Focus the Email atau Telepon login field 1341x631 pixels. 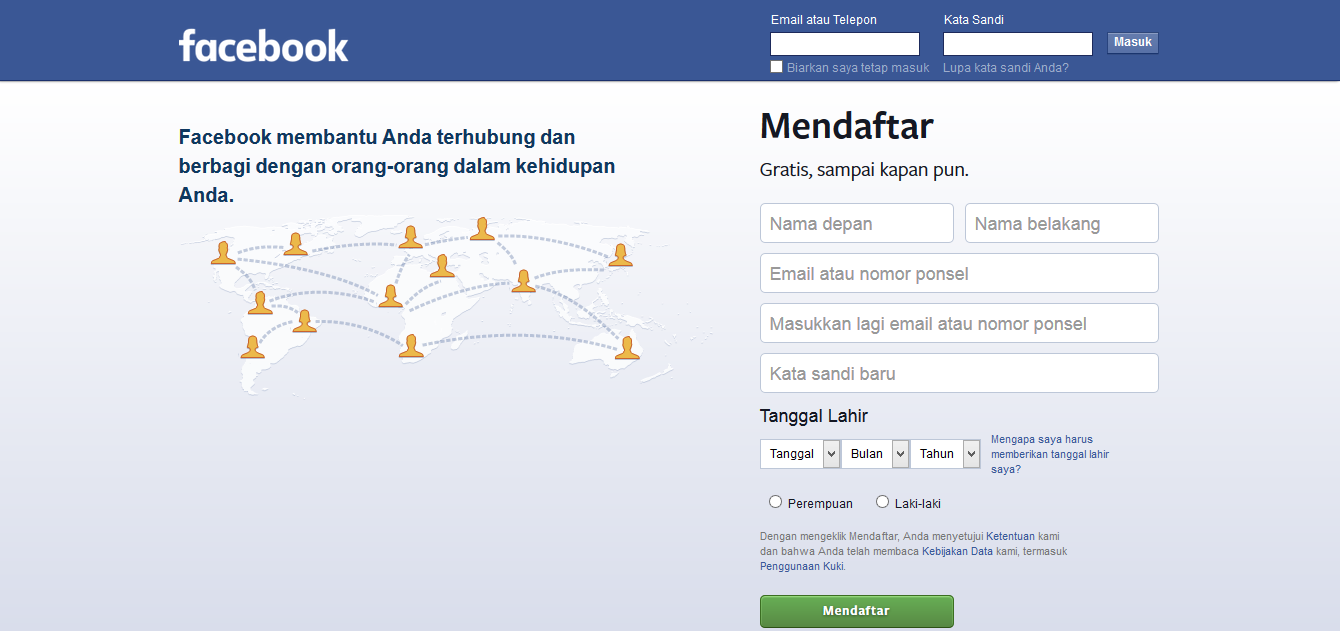[845, 44]
